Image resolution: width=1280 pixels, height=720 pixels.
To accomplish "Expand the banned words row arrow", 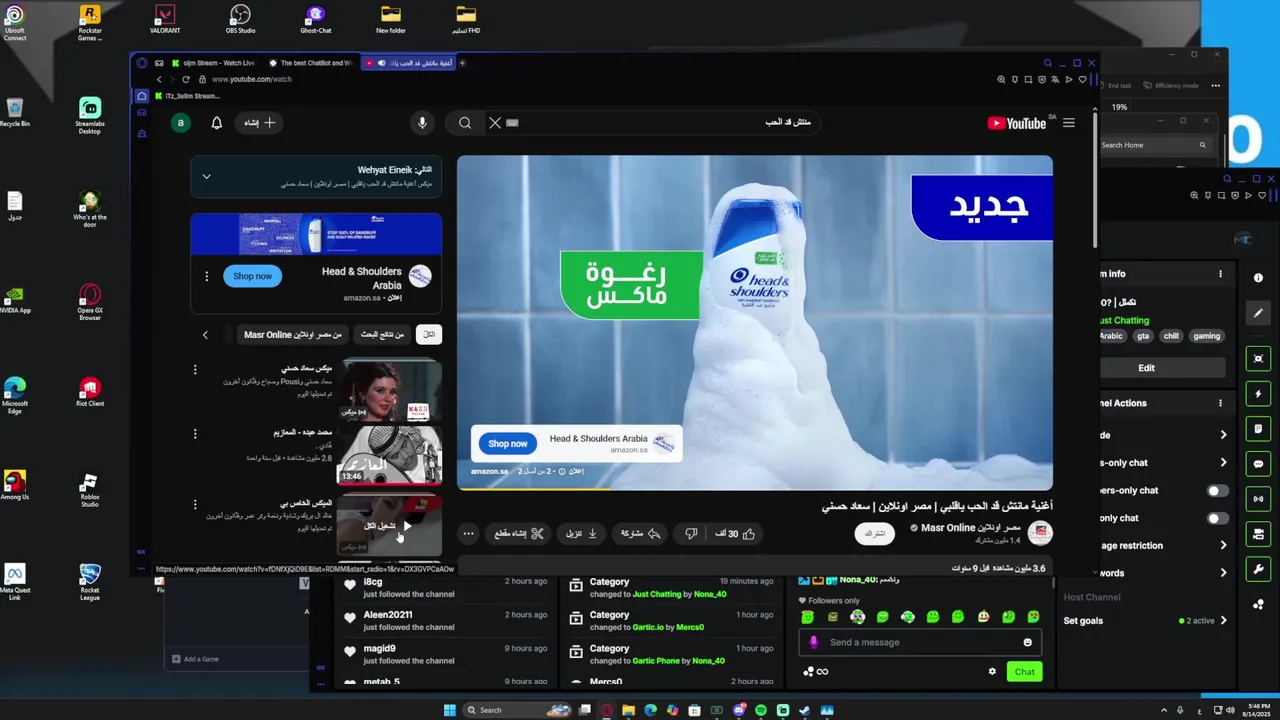I will point(1223,573).
